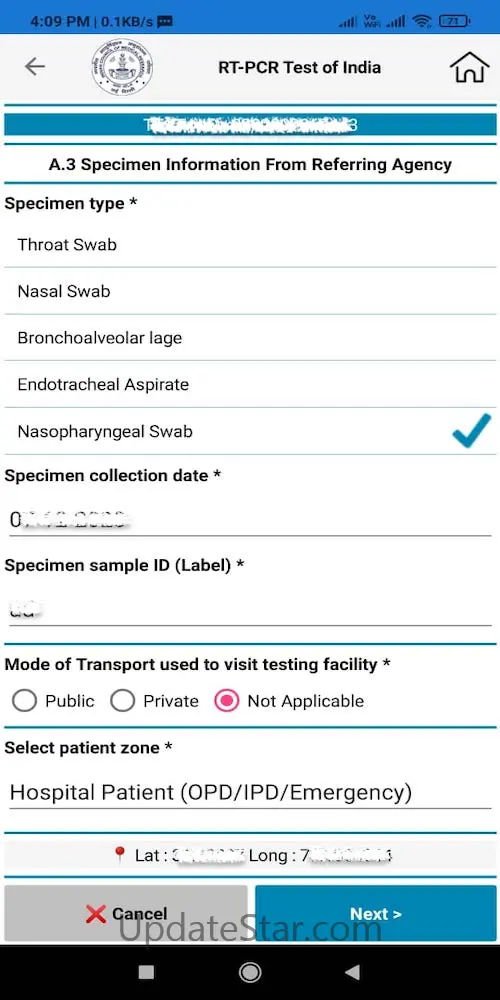Open the Select patient zone dropdown
Image resolution: width=500 pixels, height=1000 pixels.
click(x=250, y=793)
